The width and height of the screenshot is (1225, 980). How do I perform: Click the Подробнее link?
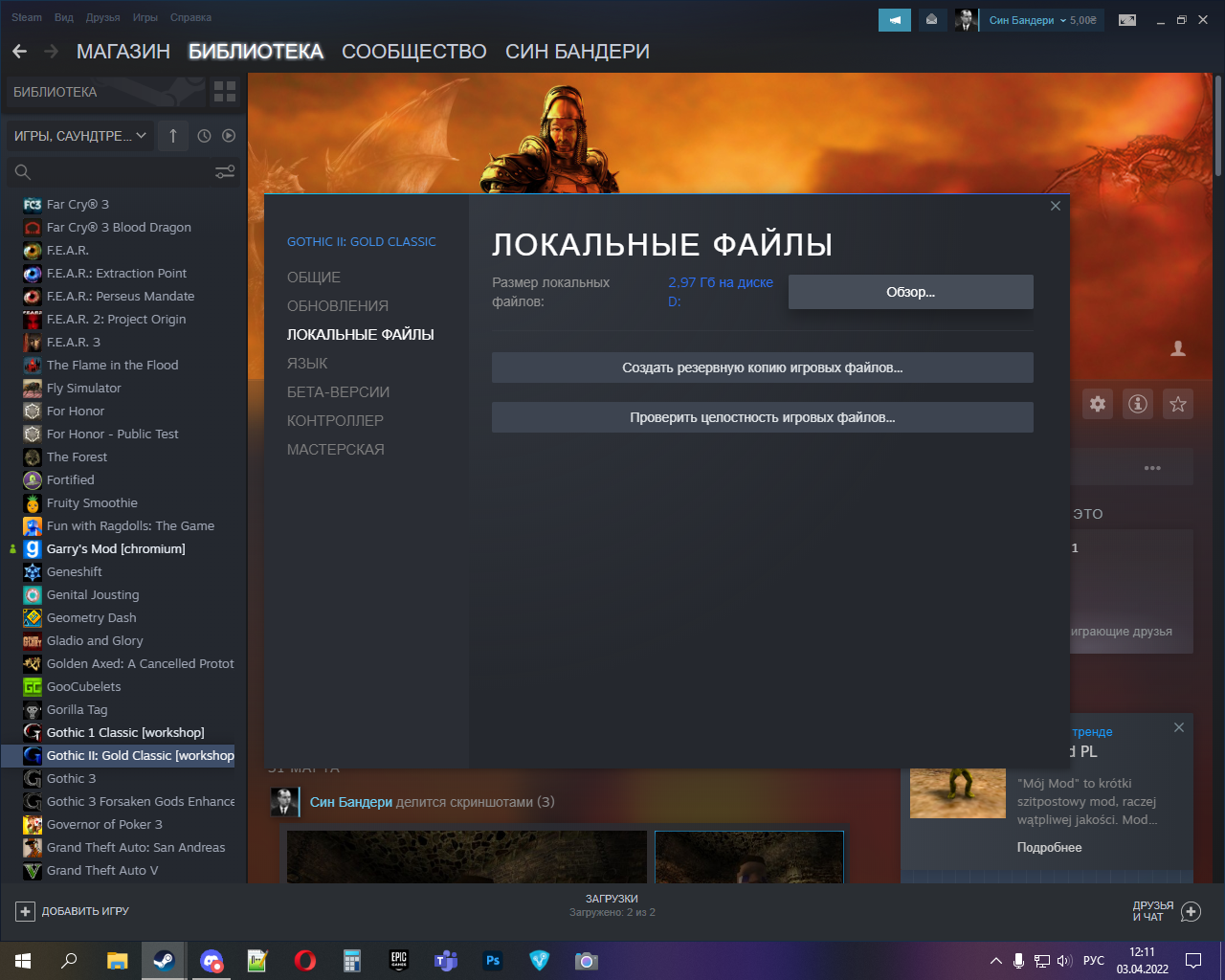[x=1050, y=848]
